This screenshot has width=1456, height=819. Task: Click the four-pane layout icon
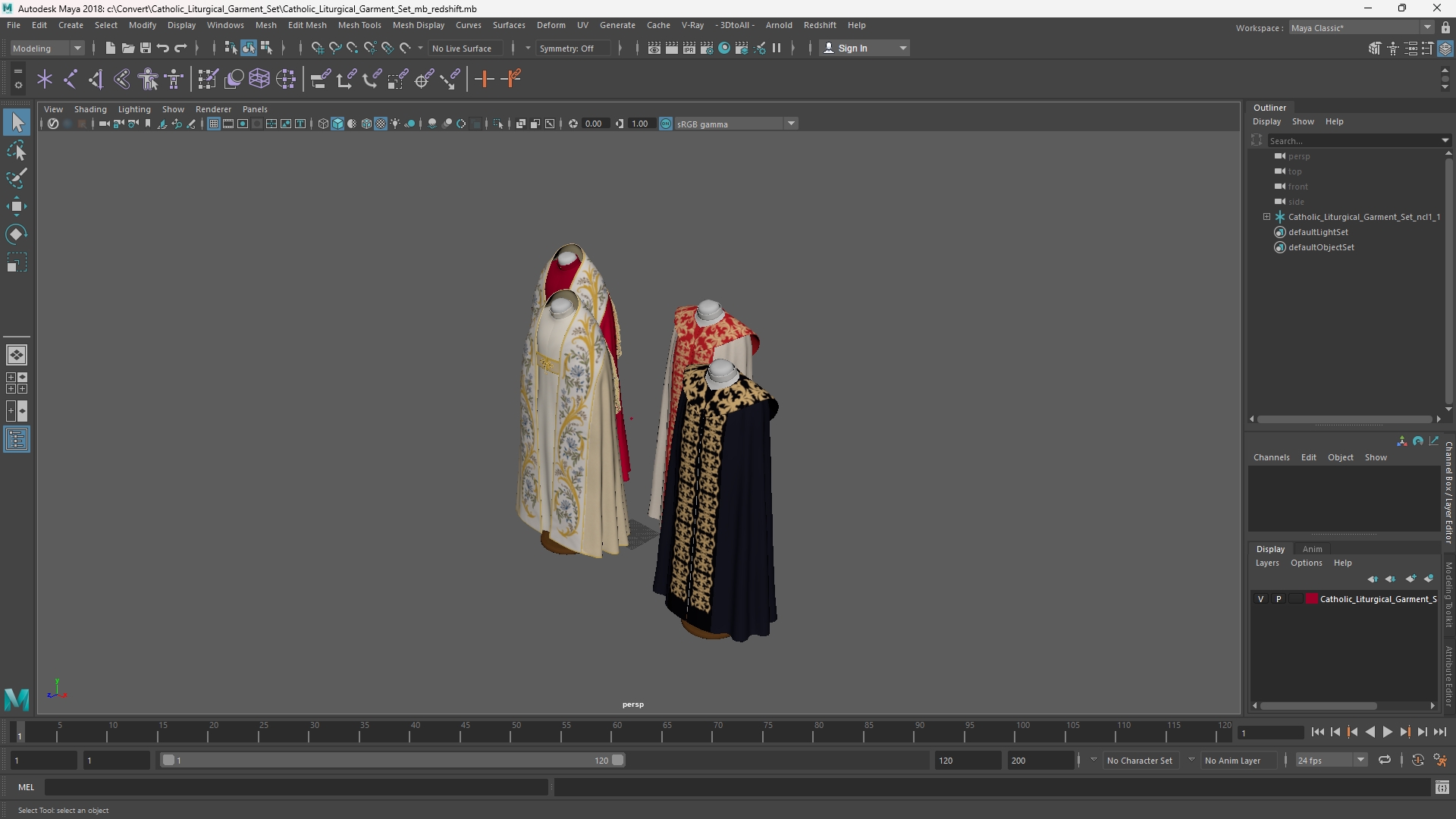[x=17, y=383]
